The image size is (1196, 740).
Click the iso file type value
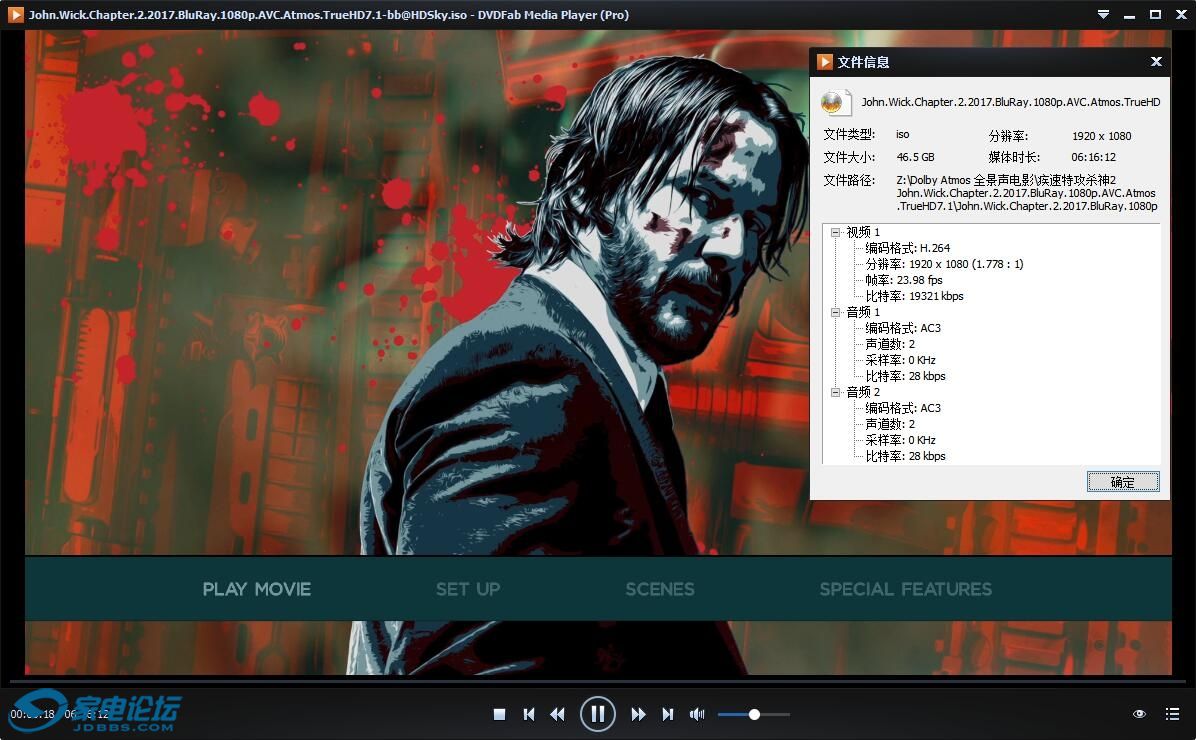902,134
